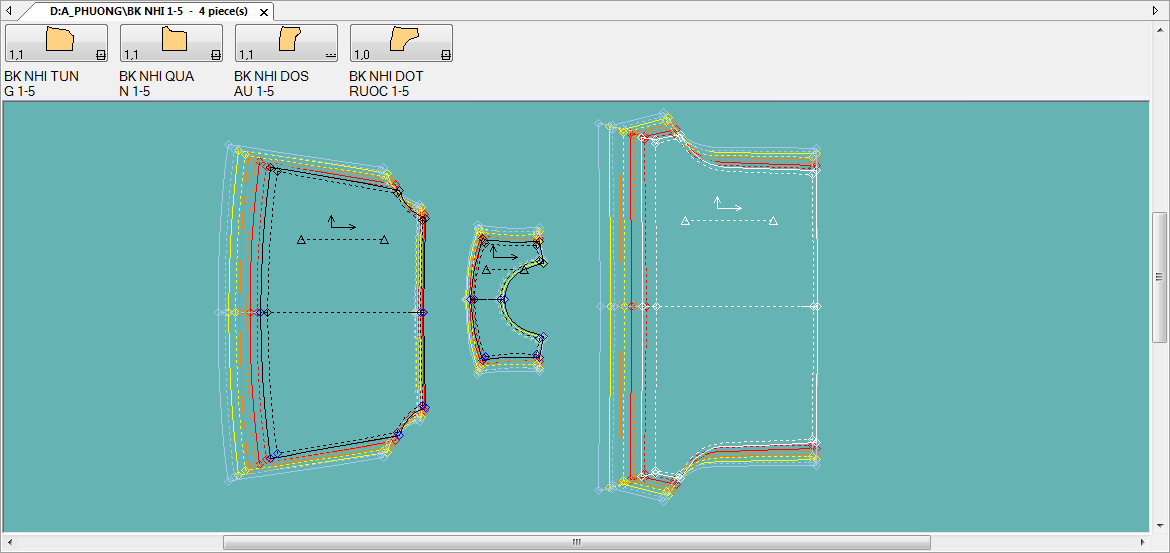The height and width of the screenshot is (553, 1170).
Task: Select the BK NHI QUAN 1-5 piece thumbnail
Action: pos(171,43)
